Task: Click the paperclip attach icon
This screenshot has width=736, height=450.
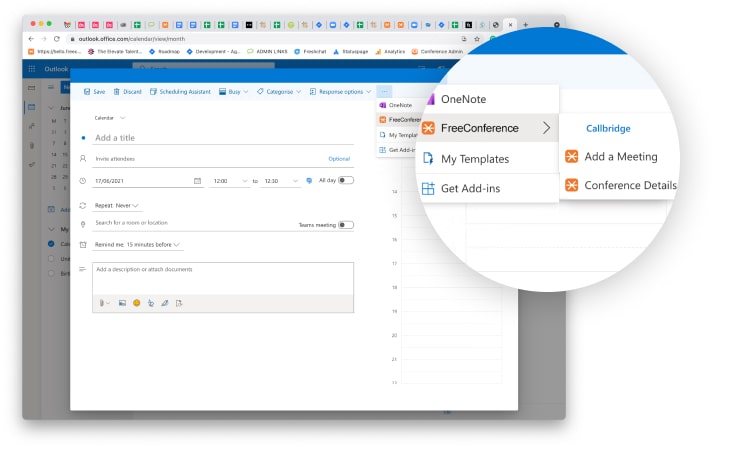Action: point(102,303)
